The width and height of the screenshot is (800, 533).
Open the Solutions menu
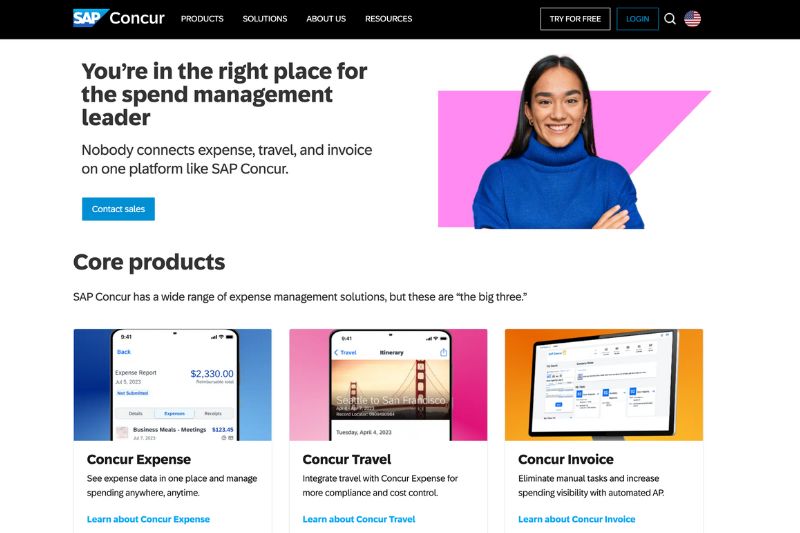(265, 19)
